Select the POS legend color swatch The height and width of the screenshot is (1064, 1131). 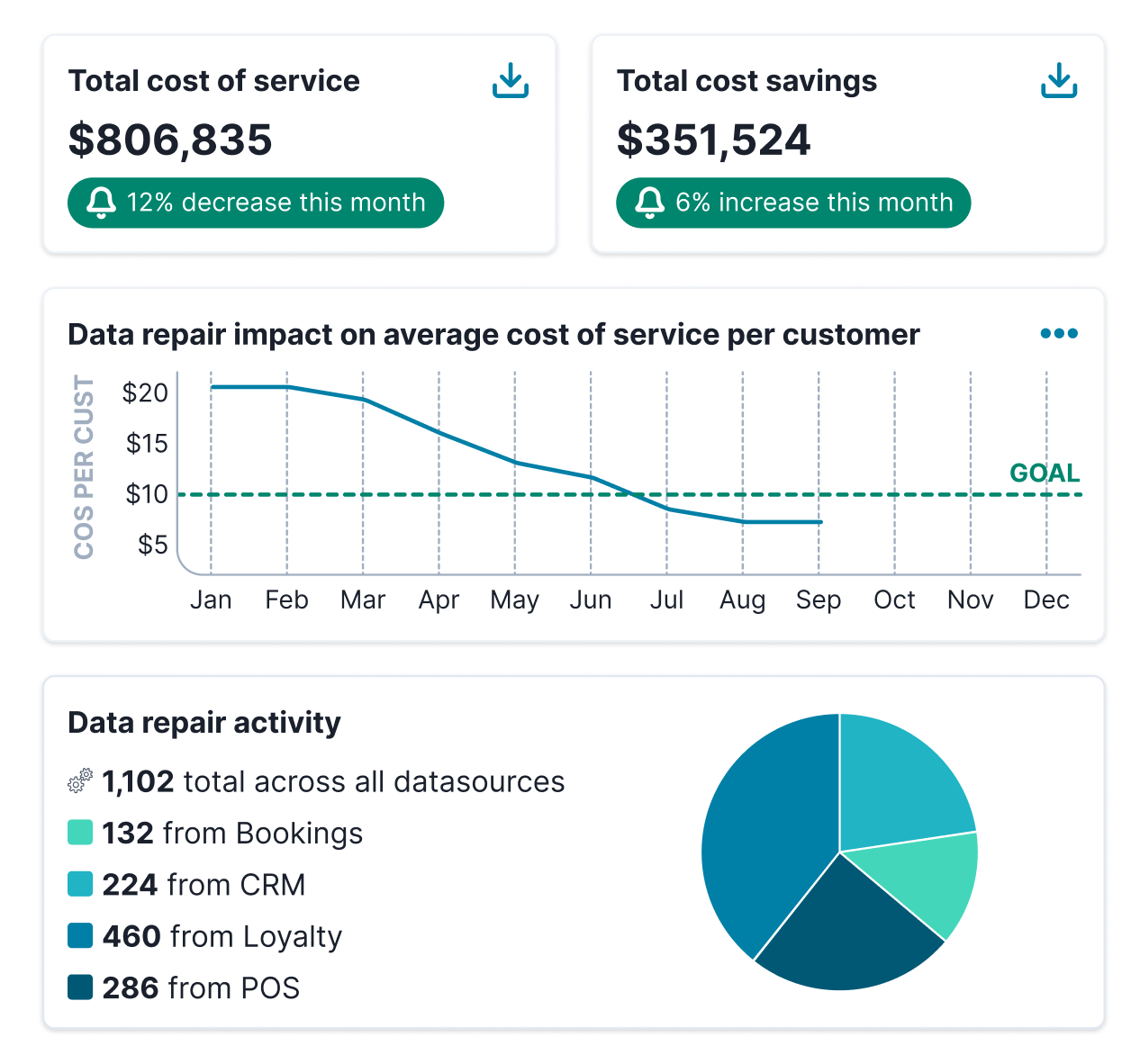pyautogui.click(x=80, y=987)
